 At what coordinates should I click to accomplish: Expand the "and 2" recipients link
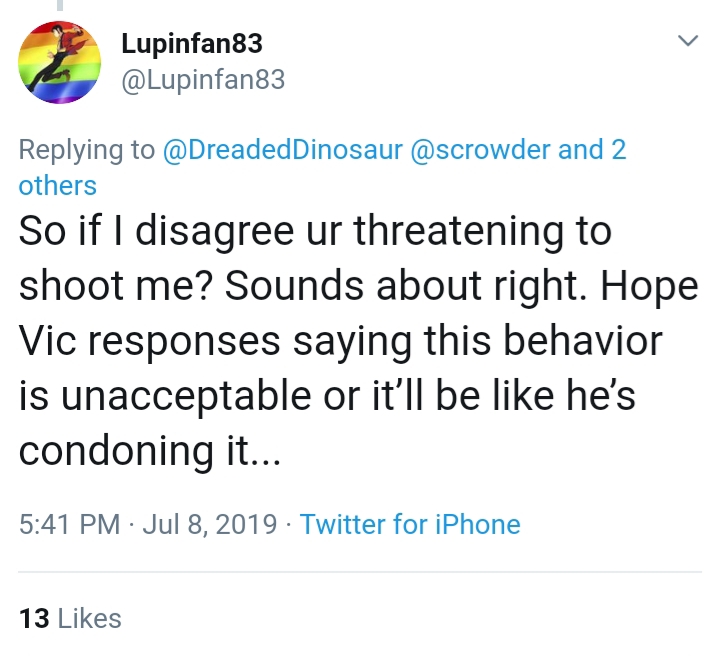tap(592, 150)
